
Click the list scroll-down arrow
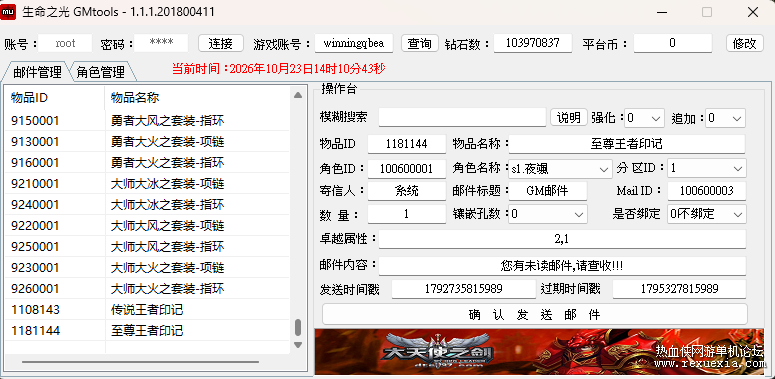[x=298, y=344]
